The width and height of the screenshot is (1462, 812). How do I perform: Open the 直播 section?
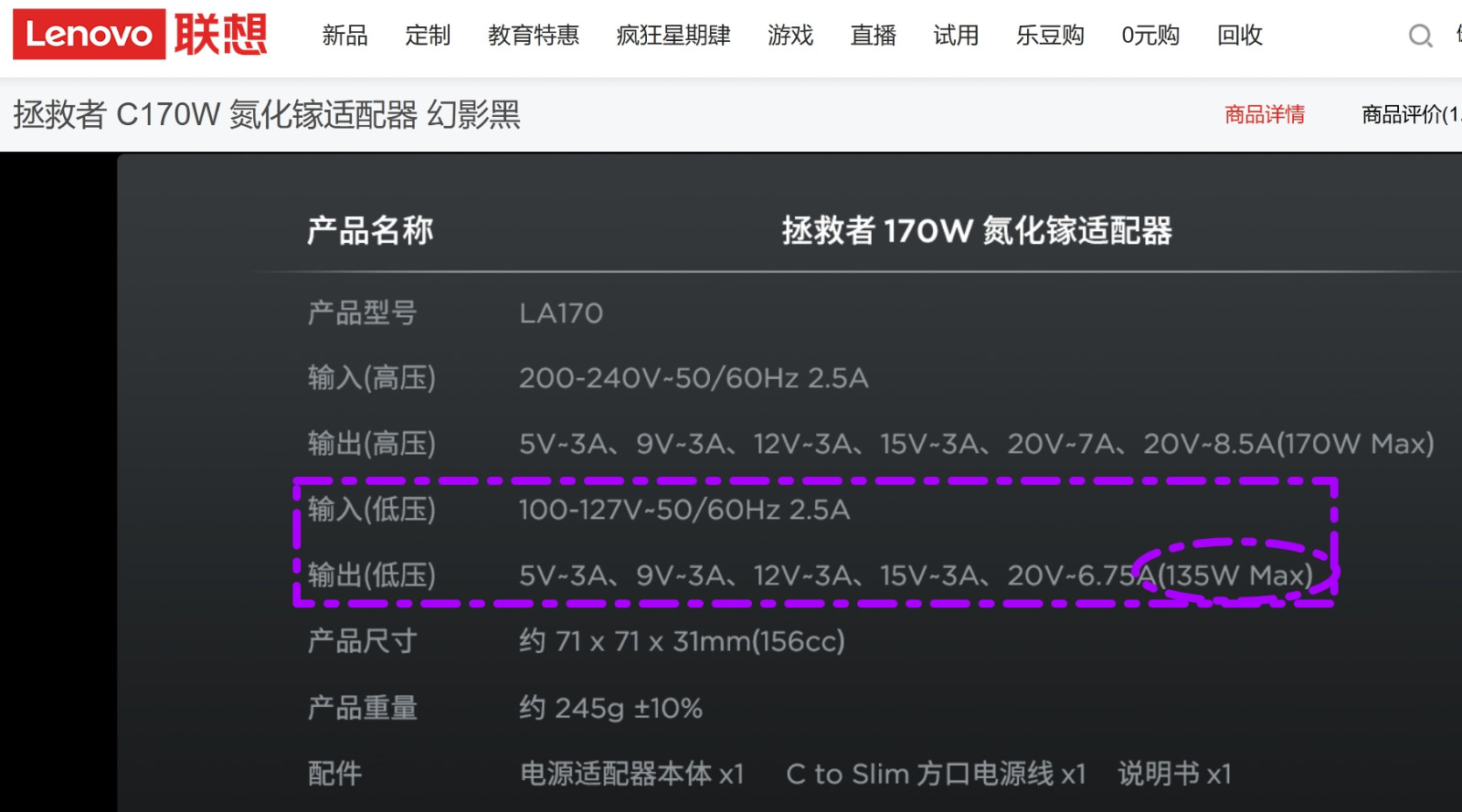[x=873, y=36]
